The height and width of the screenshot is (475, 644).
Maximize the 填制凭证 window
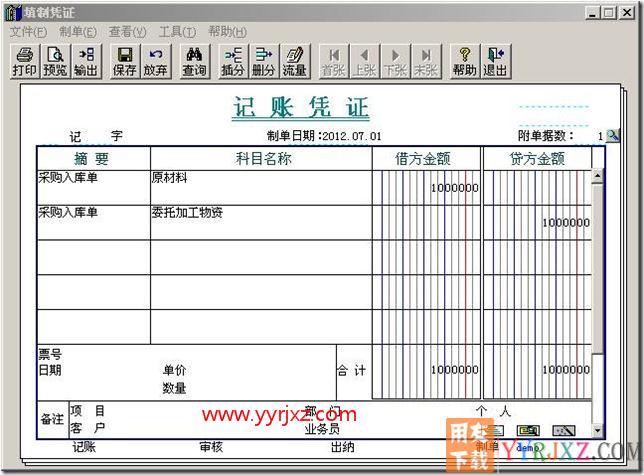[x=609, y=13]
